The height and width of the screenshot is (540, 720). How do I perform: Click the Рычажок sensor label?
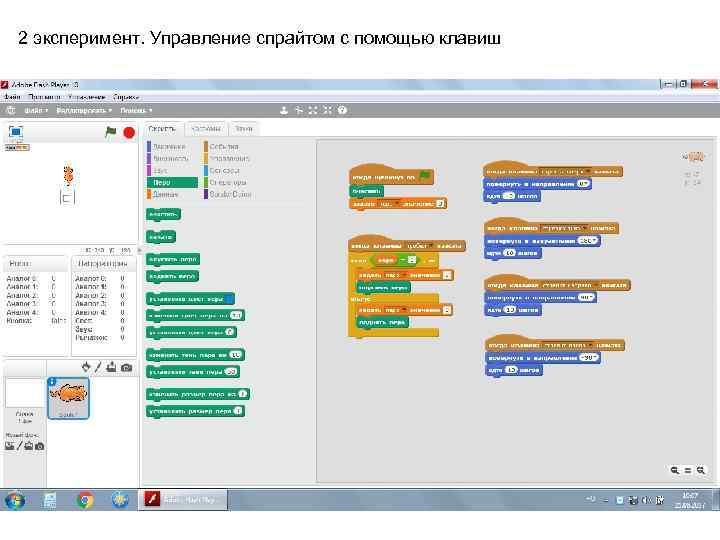tap(91, 338)
